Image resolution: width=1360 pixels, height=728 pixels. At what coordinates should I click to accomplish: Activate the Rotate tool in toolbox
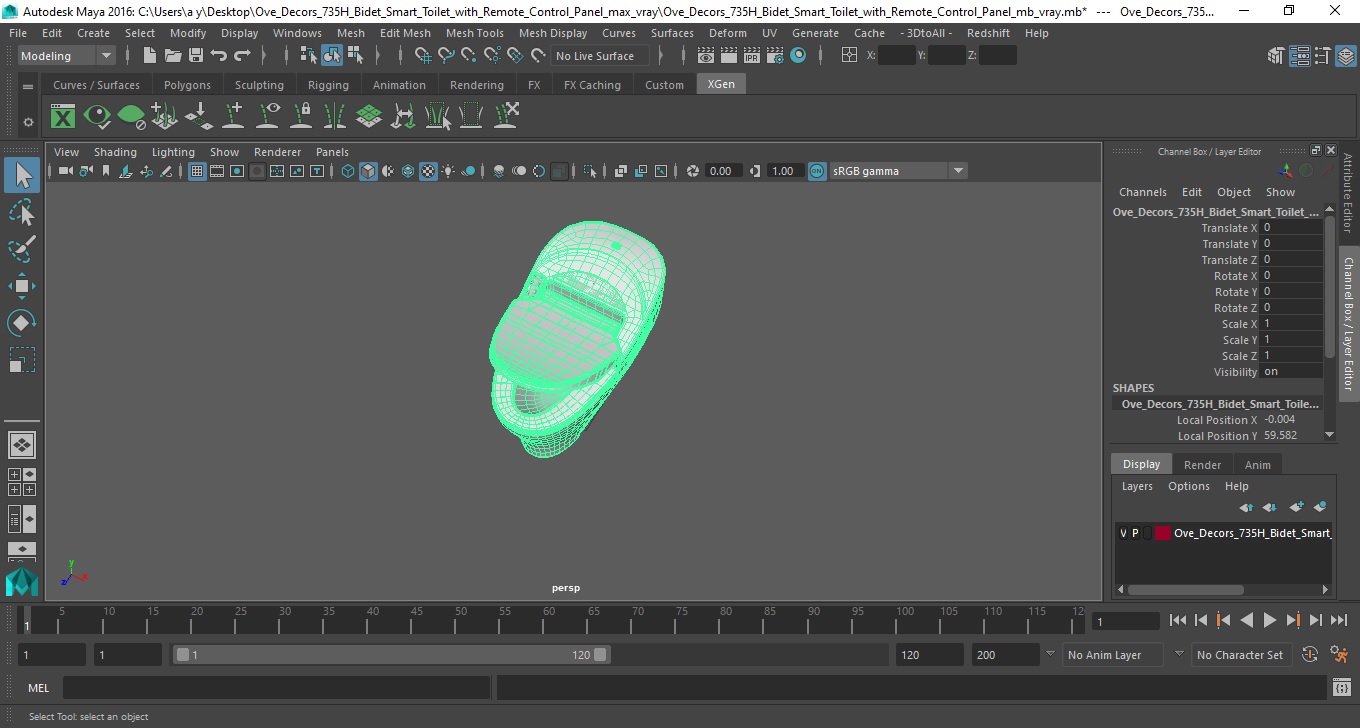22,322
